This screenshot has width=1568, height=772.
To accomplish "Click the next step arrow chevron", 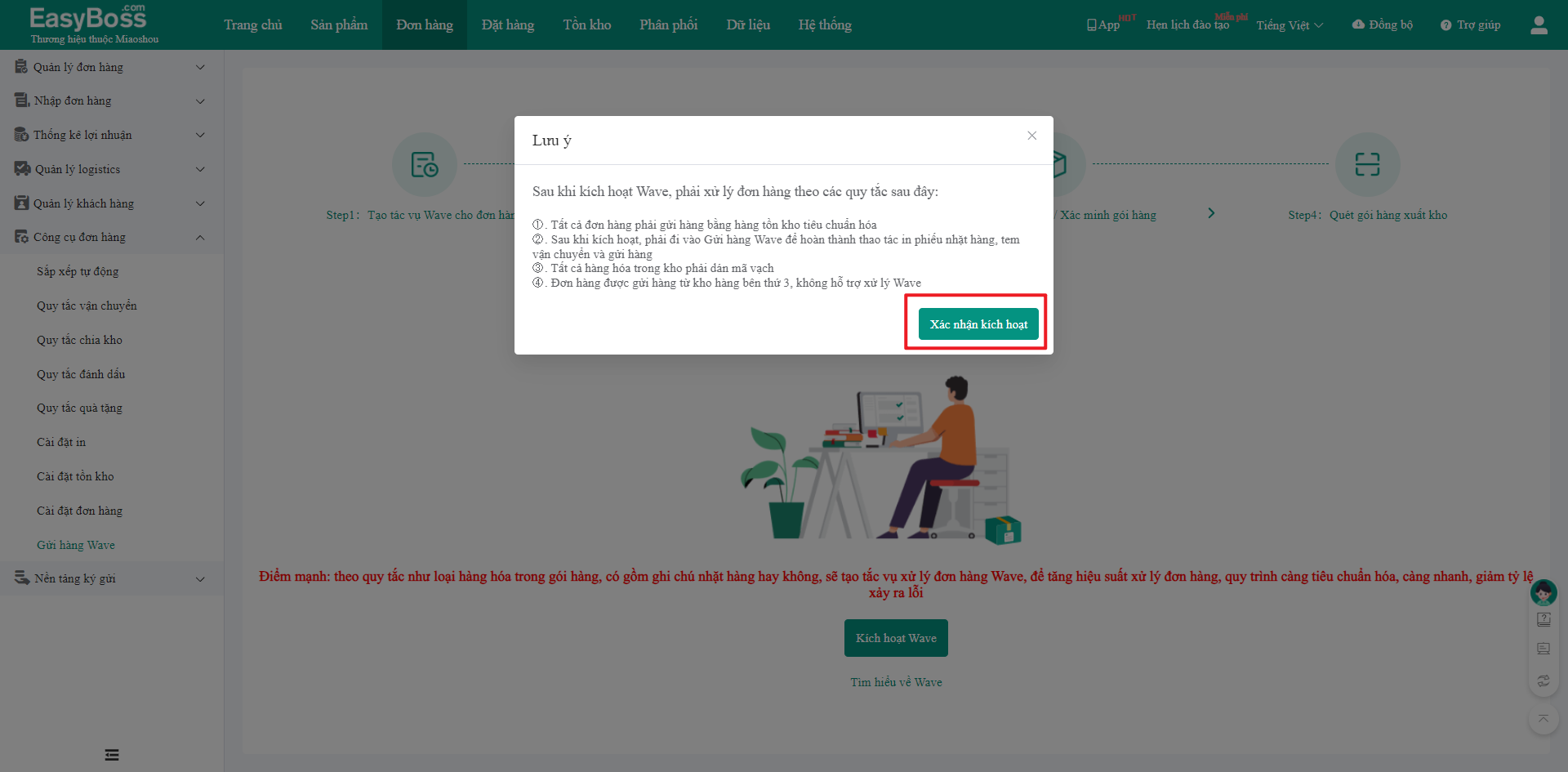I will coord(1211,213).
